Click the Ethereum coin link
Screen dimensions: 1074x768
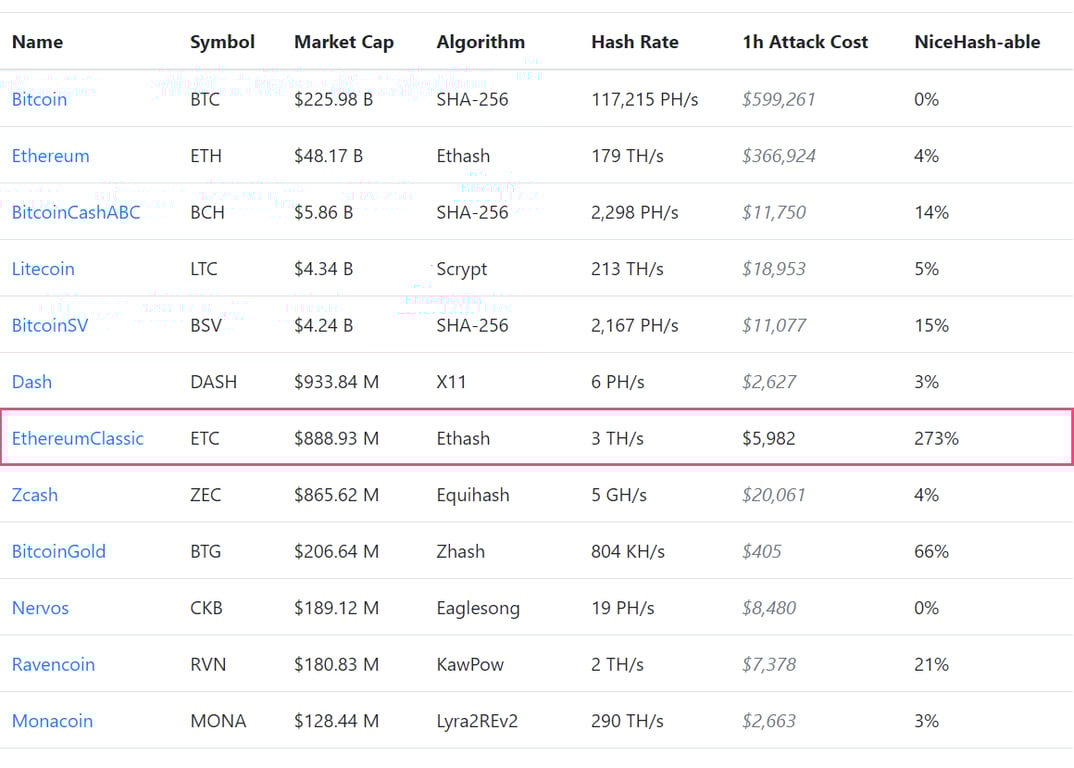tap(50, 156)
